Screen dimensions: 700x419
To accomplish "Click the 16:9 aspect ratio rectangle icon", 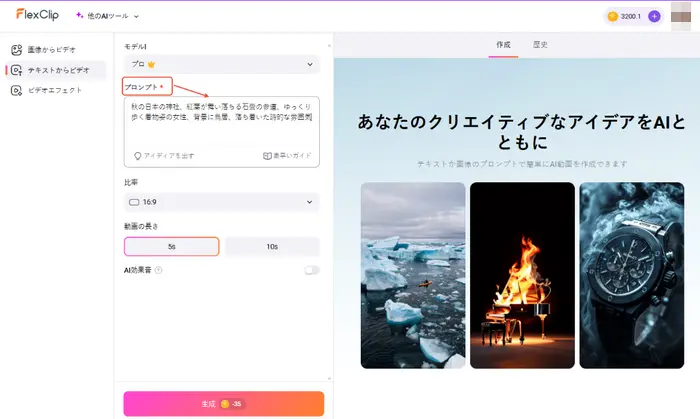I will click(134, 202).
